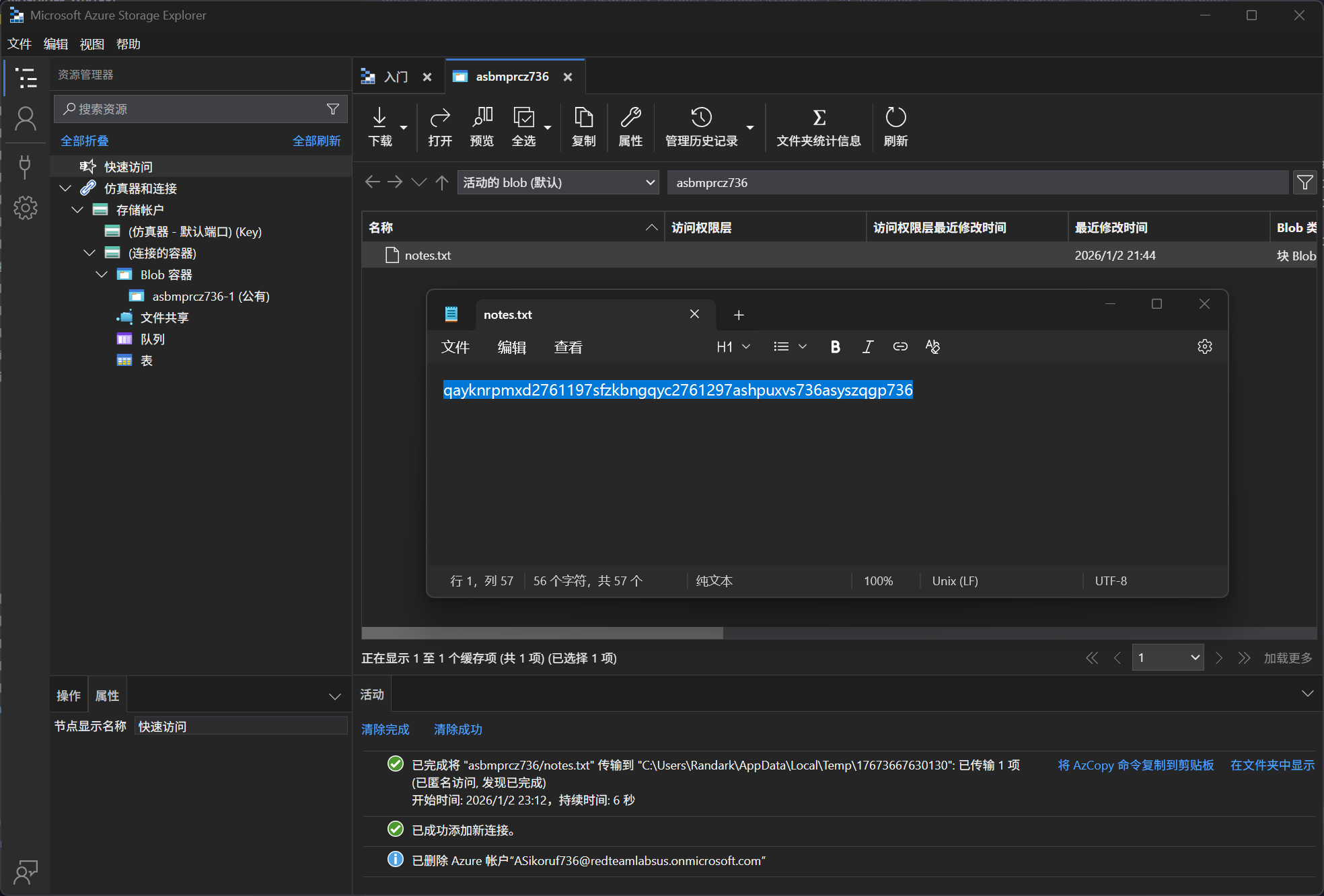The height and width of the screenshot is (896, 1324).
Task: Click the Collapse All link
Action: pyautogui.click(x=85, y=141)
